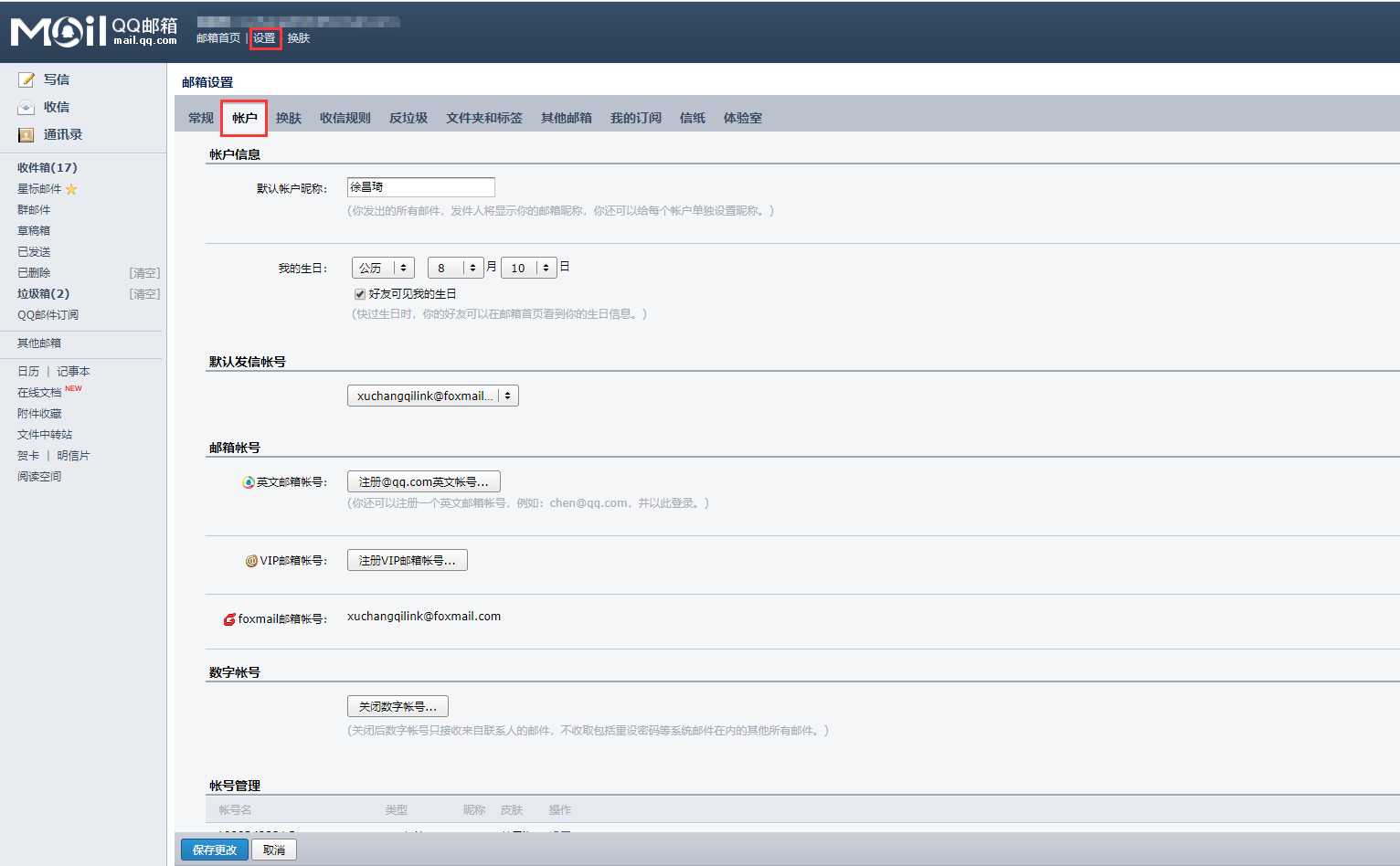Click the 关闭数字帐号 button

(x=398, y=706)
